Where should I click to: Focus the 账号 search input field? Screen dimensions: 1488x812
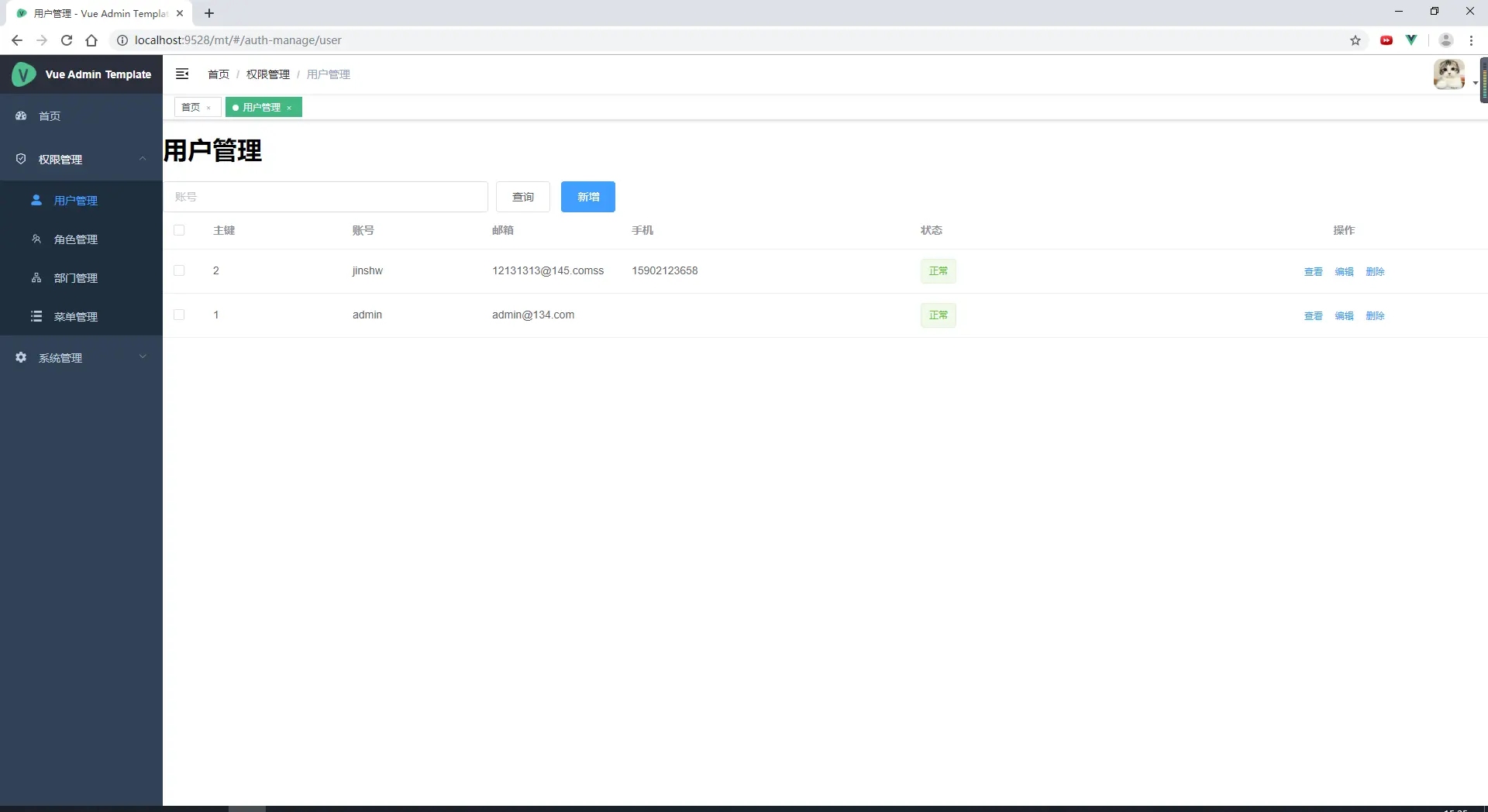point(325,197)
